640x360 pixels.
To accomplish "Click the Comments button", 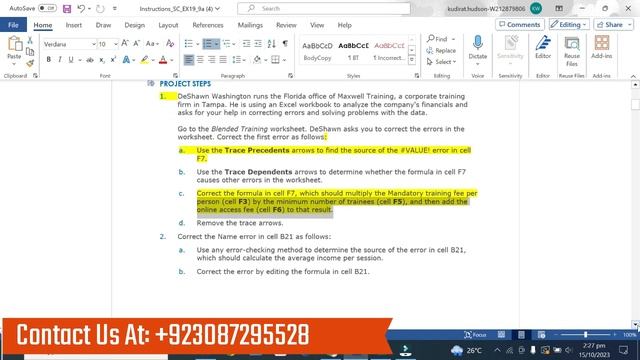I will pyautogui.click(x=520, y=24).
